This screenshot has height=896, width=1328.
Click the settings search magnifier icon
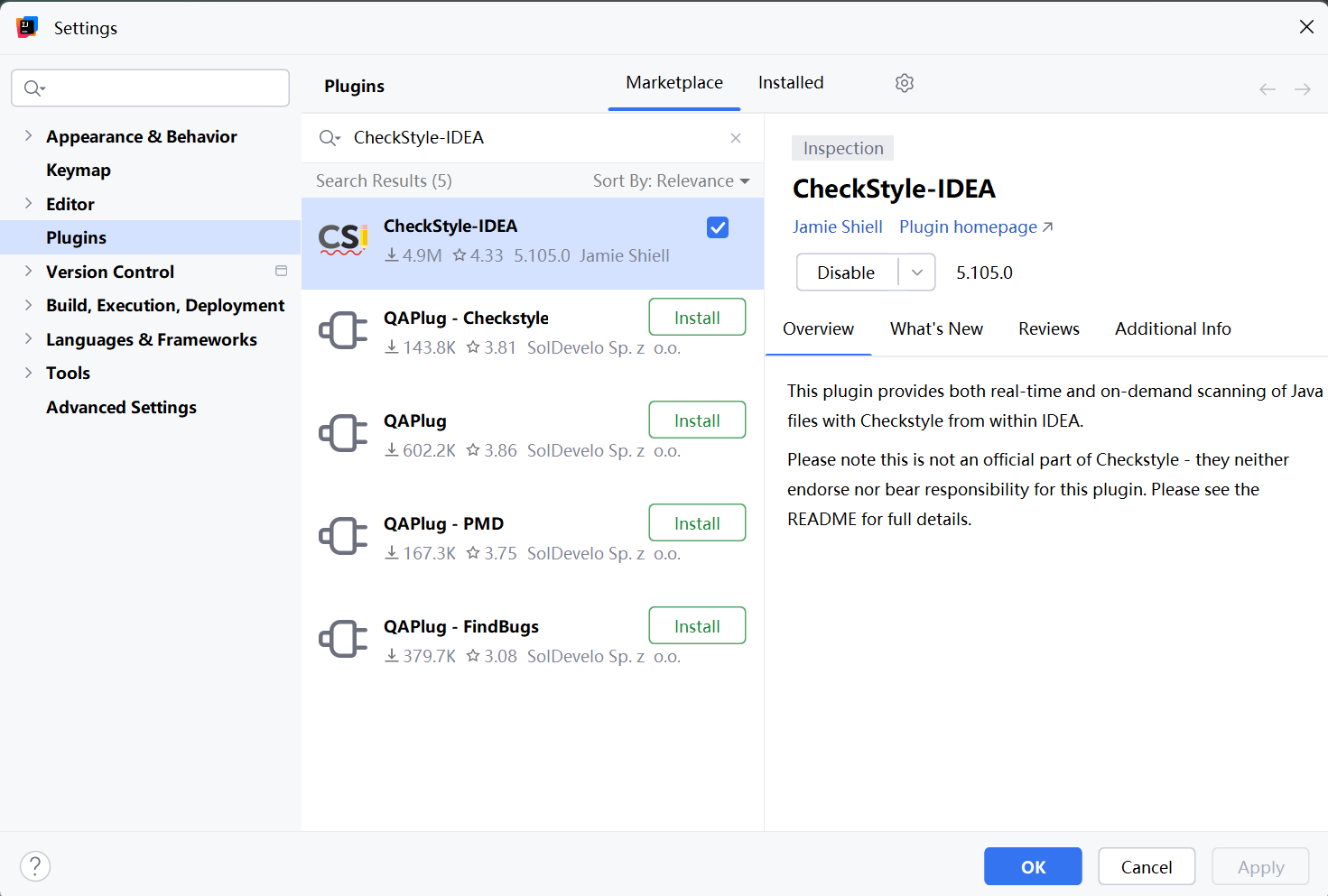(34, 88)
